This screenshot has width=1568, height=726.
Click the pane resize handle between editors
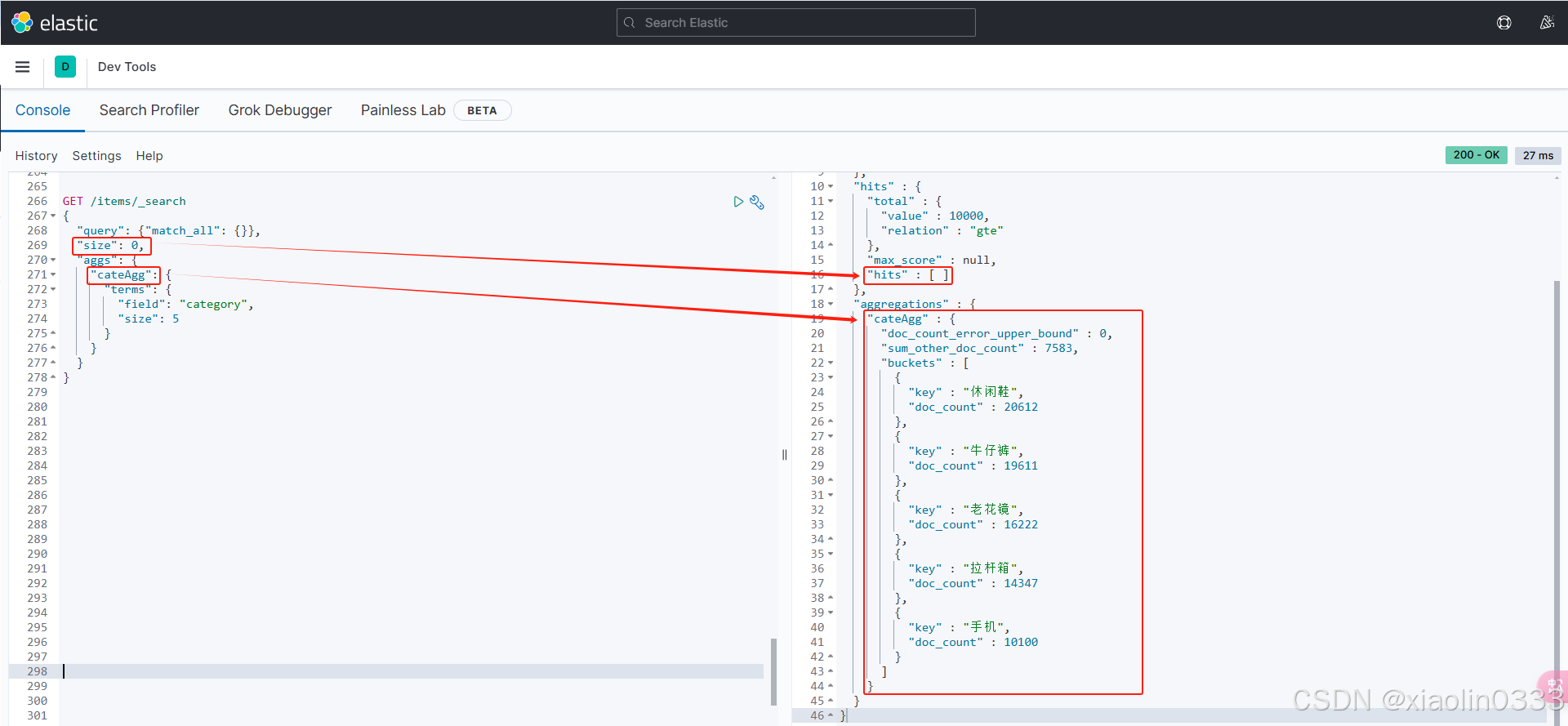[784, 455]
